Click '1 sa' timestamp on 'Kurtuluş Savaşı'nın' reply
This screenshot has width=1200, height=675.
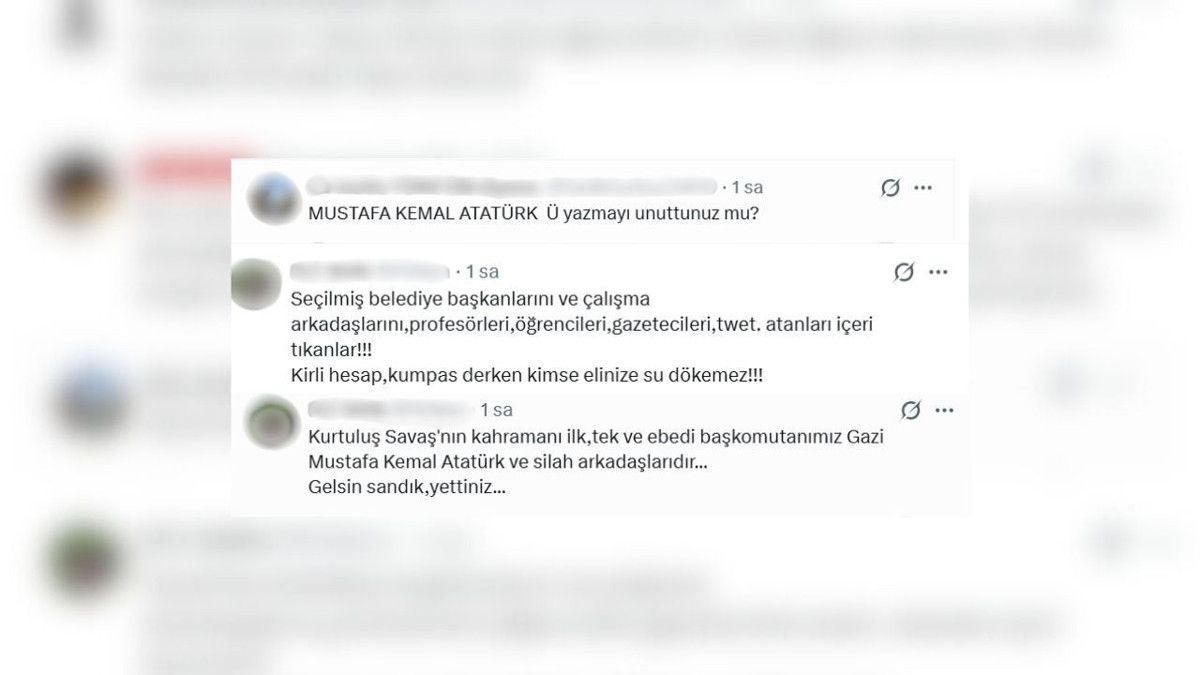pyautogui.click(x=496, y=409)
